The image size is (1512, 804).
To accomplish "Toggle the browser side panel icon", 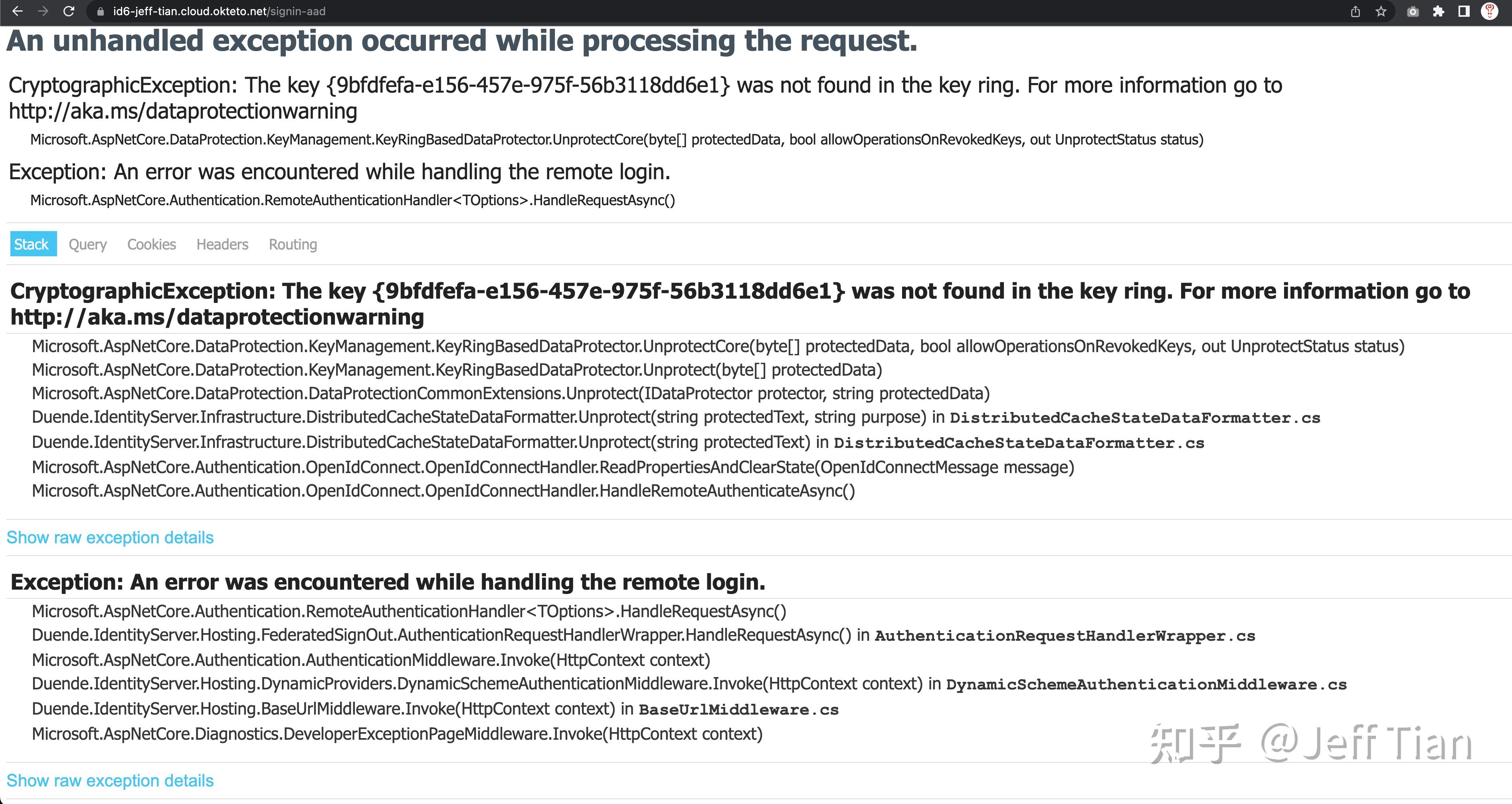I will pos(1463,11).
